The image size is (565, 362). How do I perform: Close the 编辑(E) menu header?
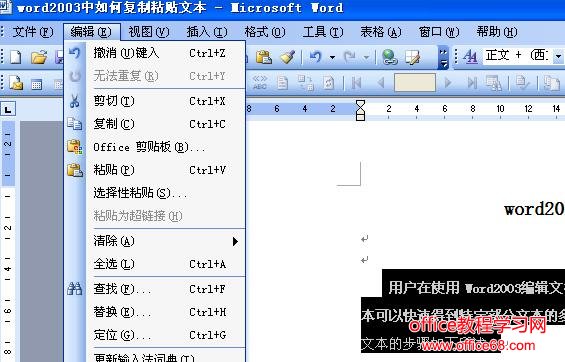(x=92, y=32)
